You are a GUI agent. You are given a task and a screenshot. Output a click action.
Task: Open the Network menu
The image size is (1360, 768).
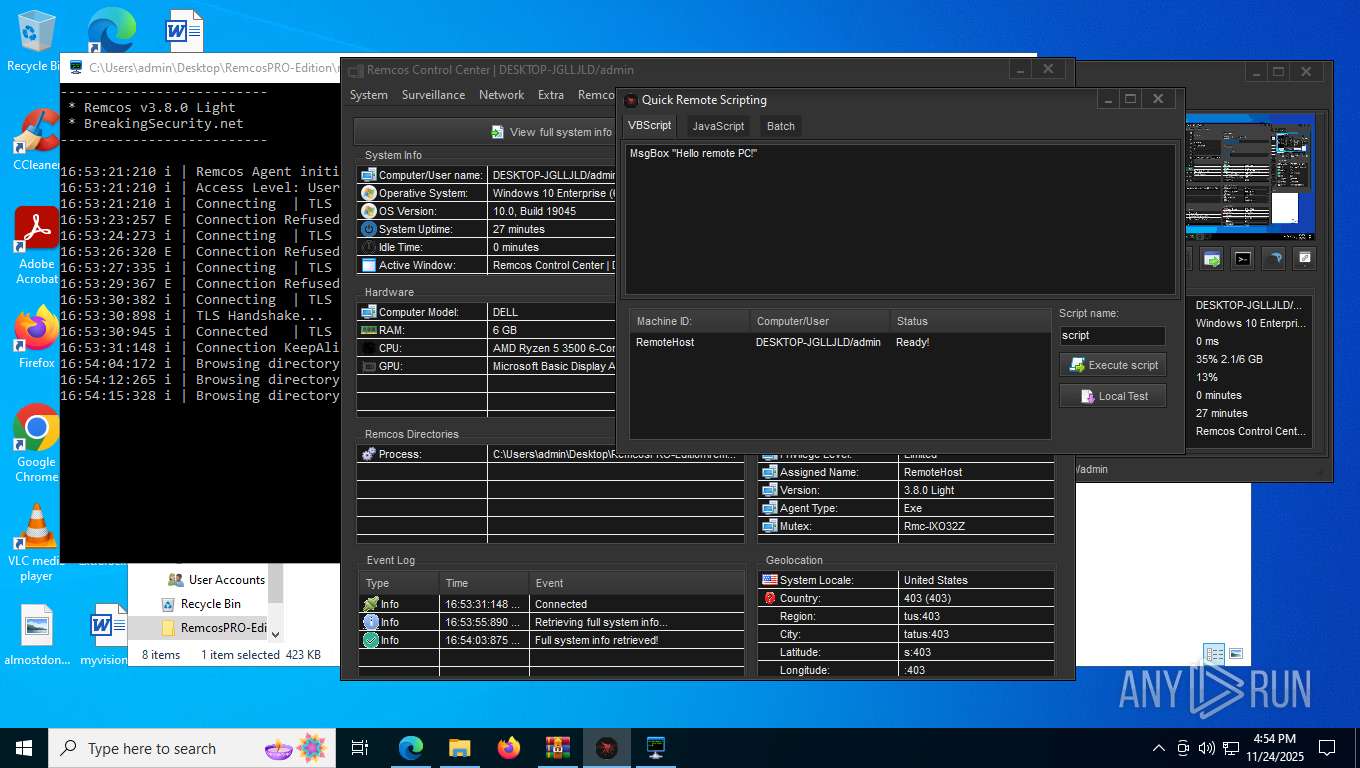click(x=501, y=95)
